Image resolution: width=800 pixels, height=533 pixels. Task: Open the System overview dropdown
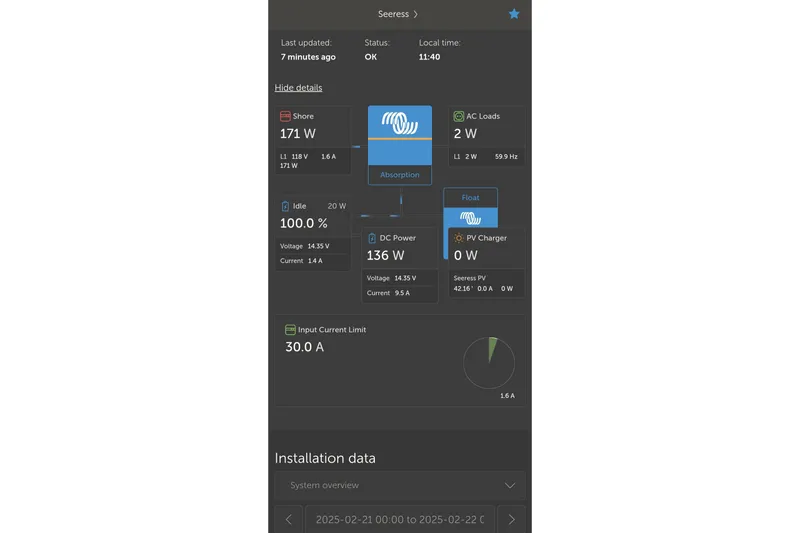400,485
